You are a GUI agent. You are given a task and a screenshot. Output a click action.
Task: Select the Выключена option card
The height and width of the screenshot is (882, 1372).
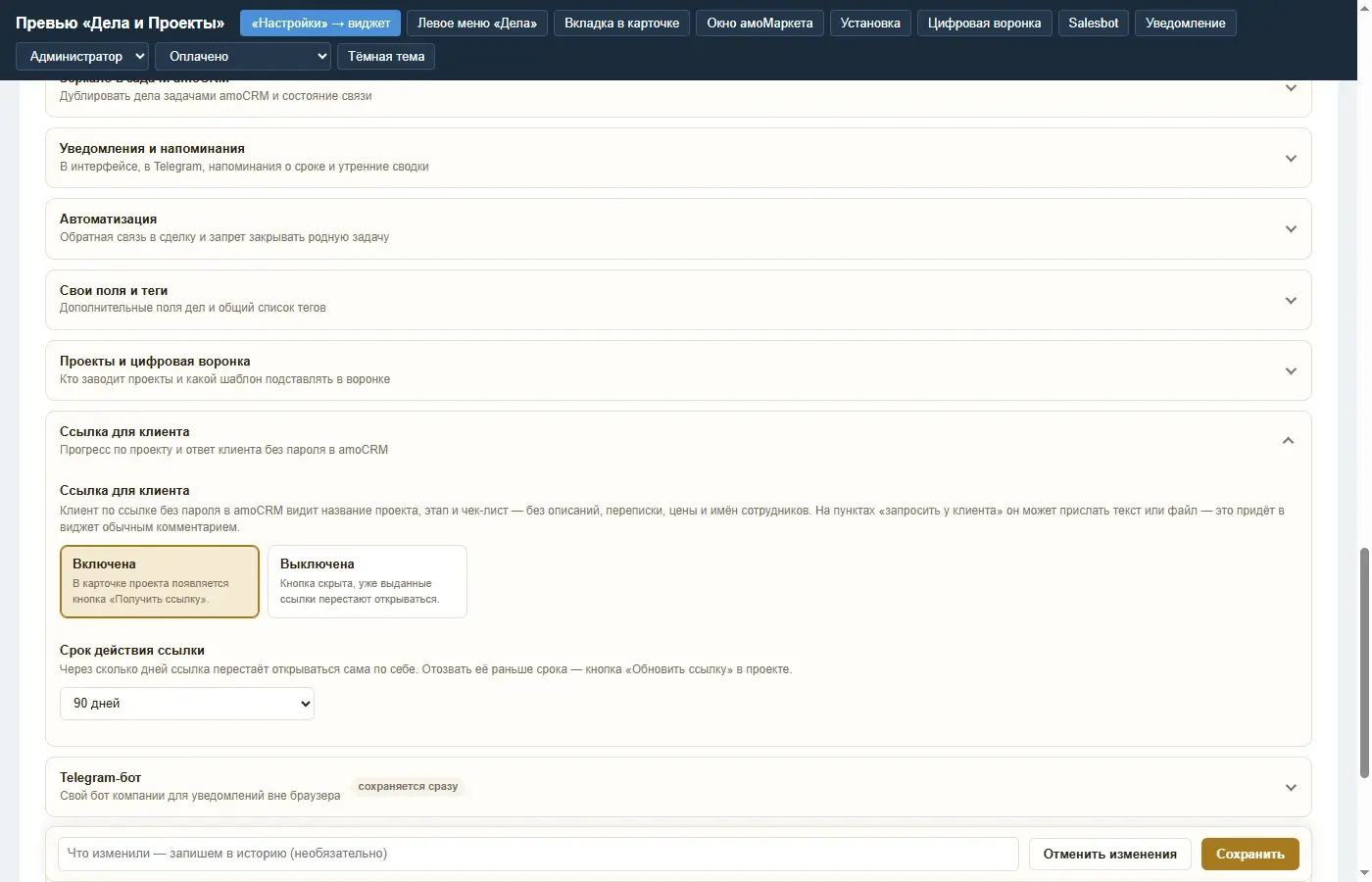coord(367,581)
